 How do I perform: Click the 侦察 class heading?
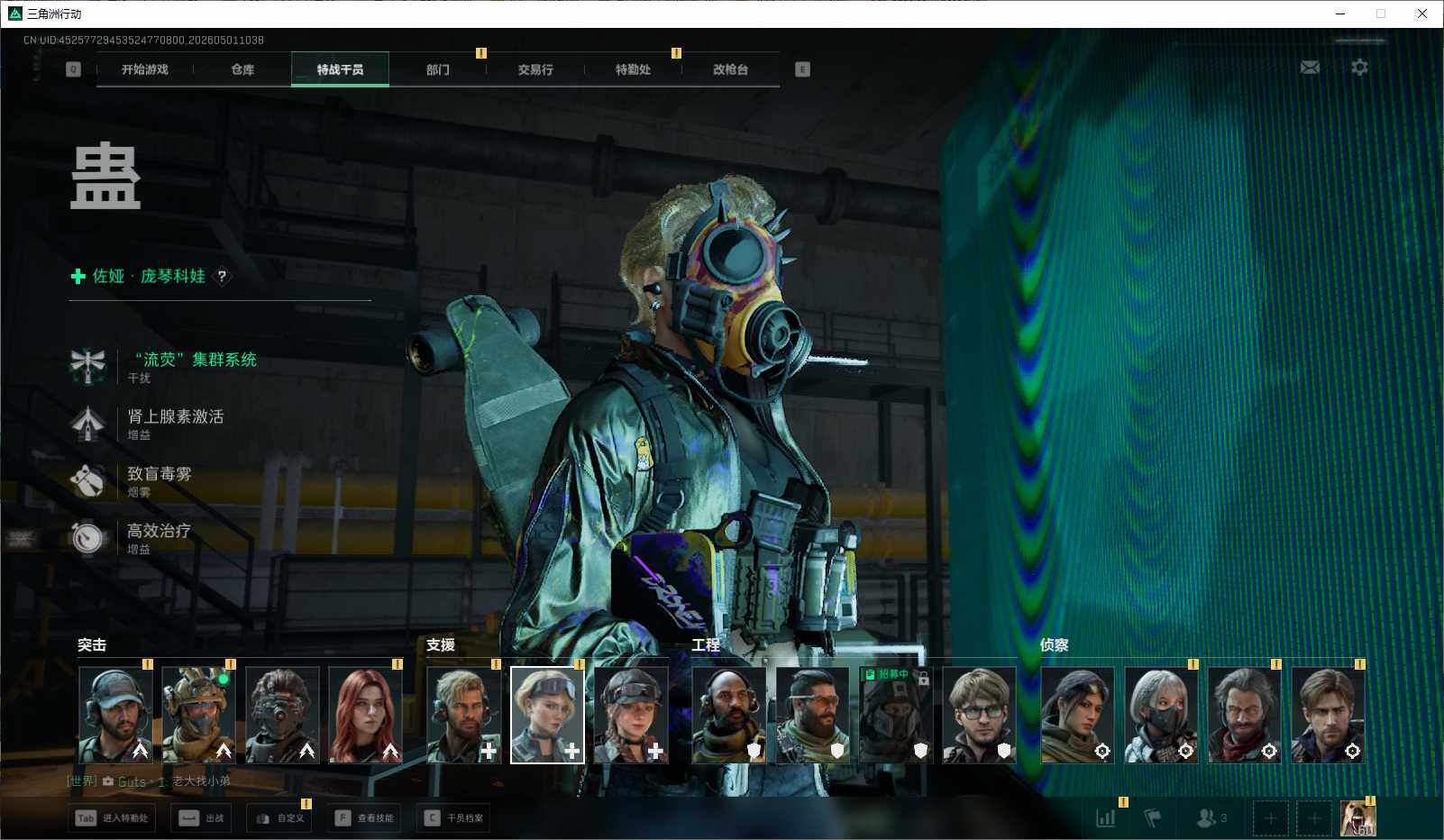1055,645
